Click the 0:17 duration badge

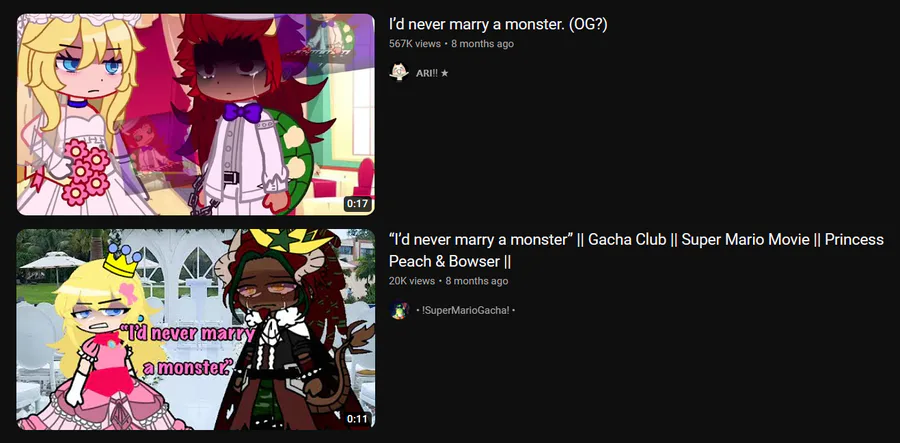point(357,204)
